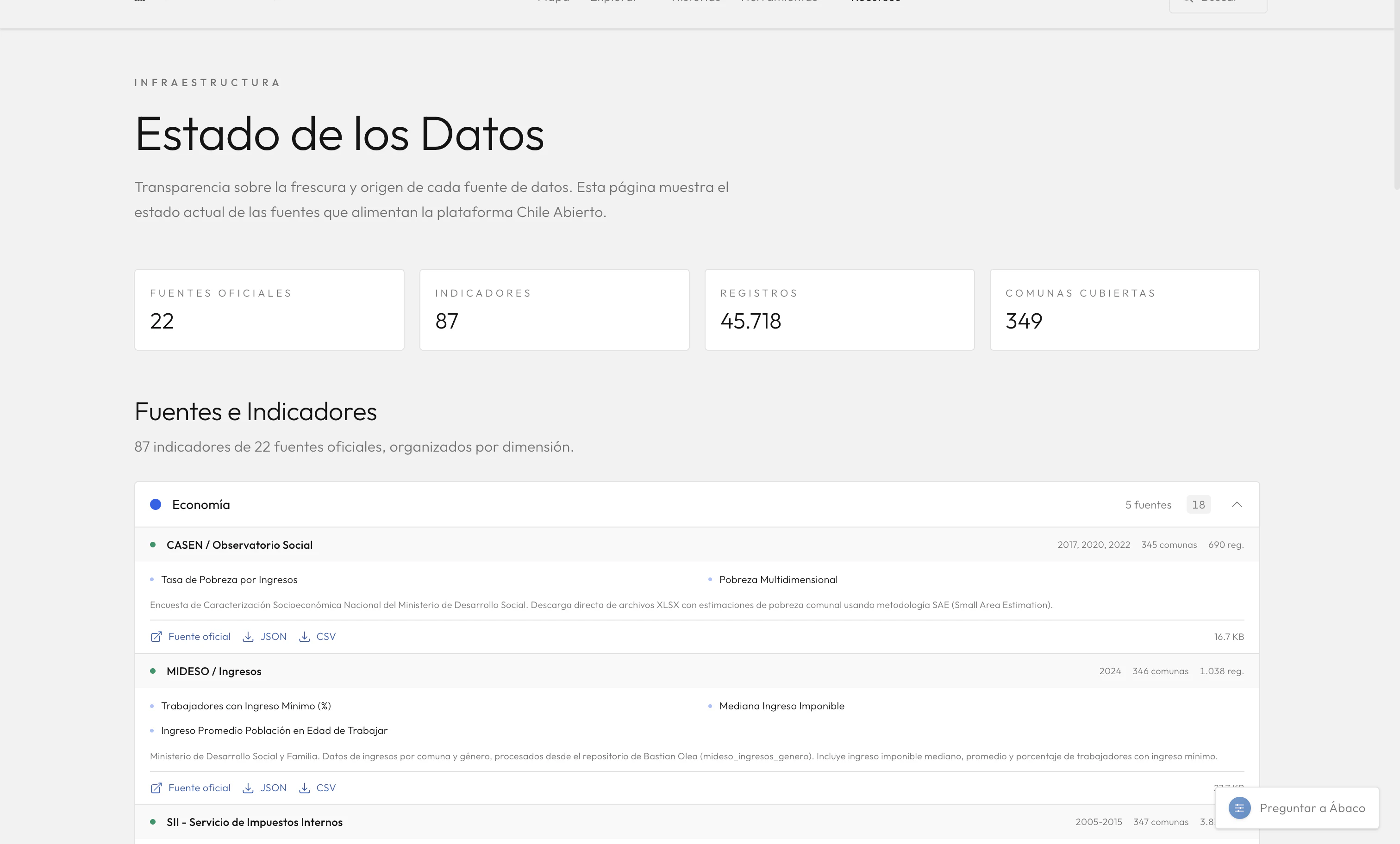The image size is (1400, 844).
Task: Click the round Ábaco assistant icon
Action: 1239,807
